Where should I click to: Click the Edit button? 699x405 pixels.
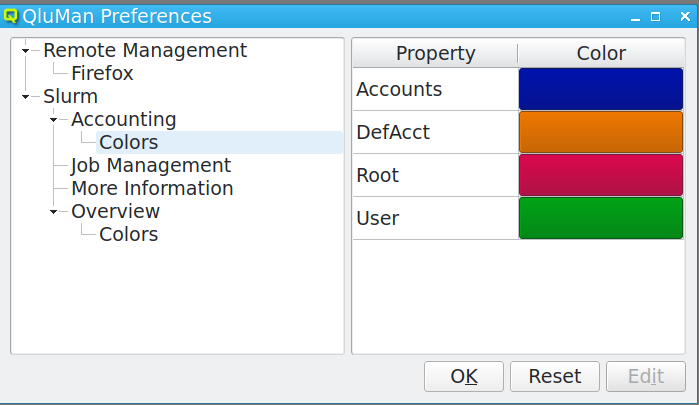click(x=646, y=376)
